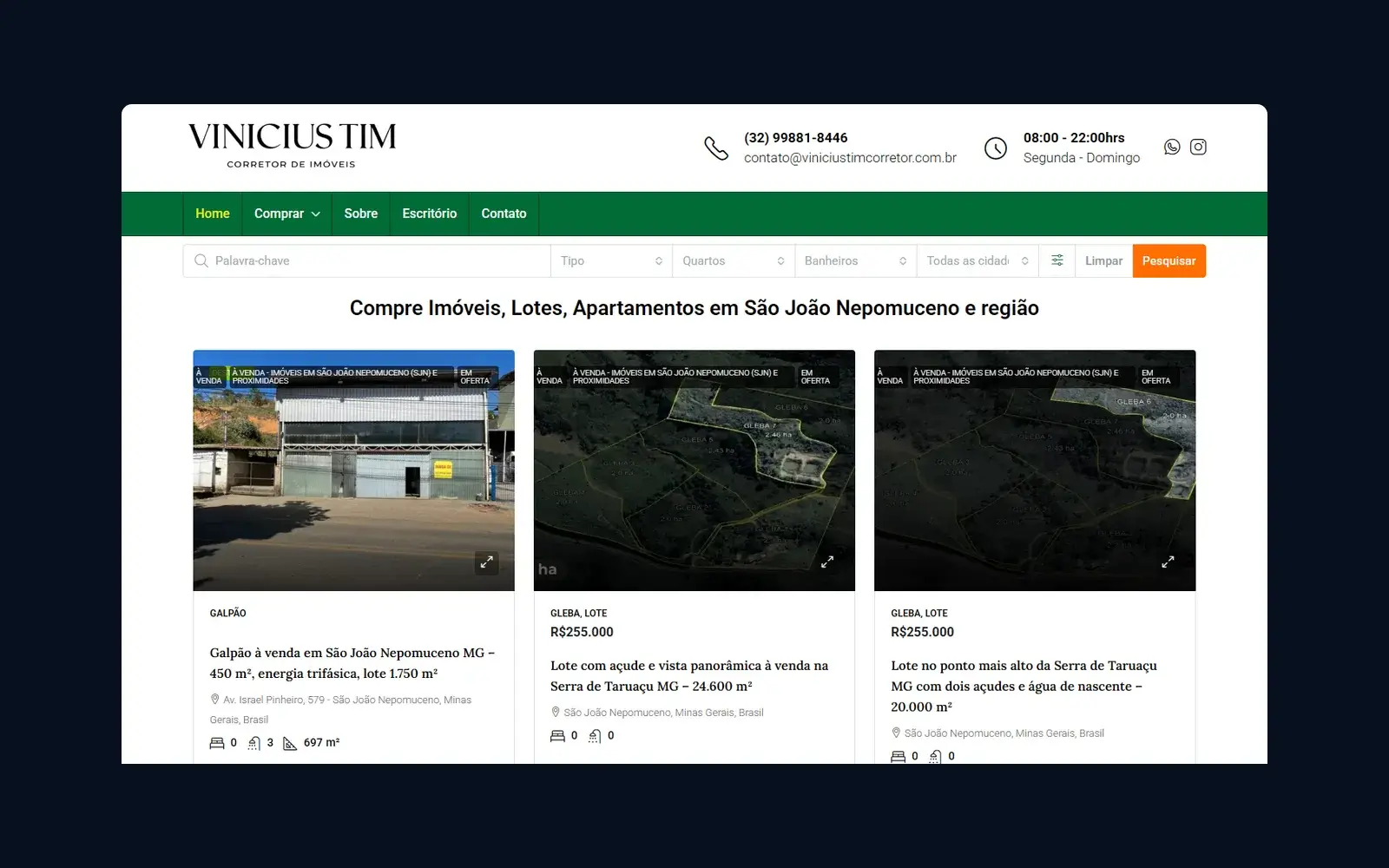The width and height of the screenshot is (1389, 868).
Task: Click phone number (32) 99881-8446
Action: tap(796, 137)
